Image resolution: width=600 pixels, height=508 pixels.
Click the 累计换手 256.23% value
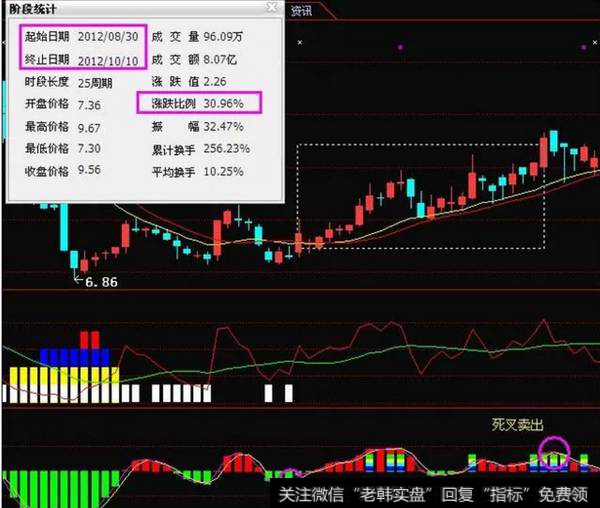(227, 148)
